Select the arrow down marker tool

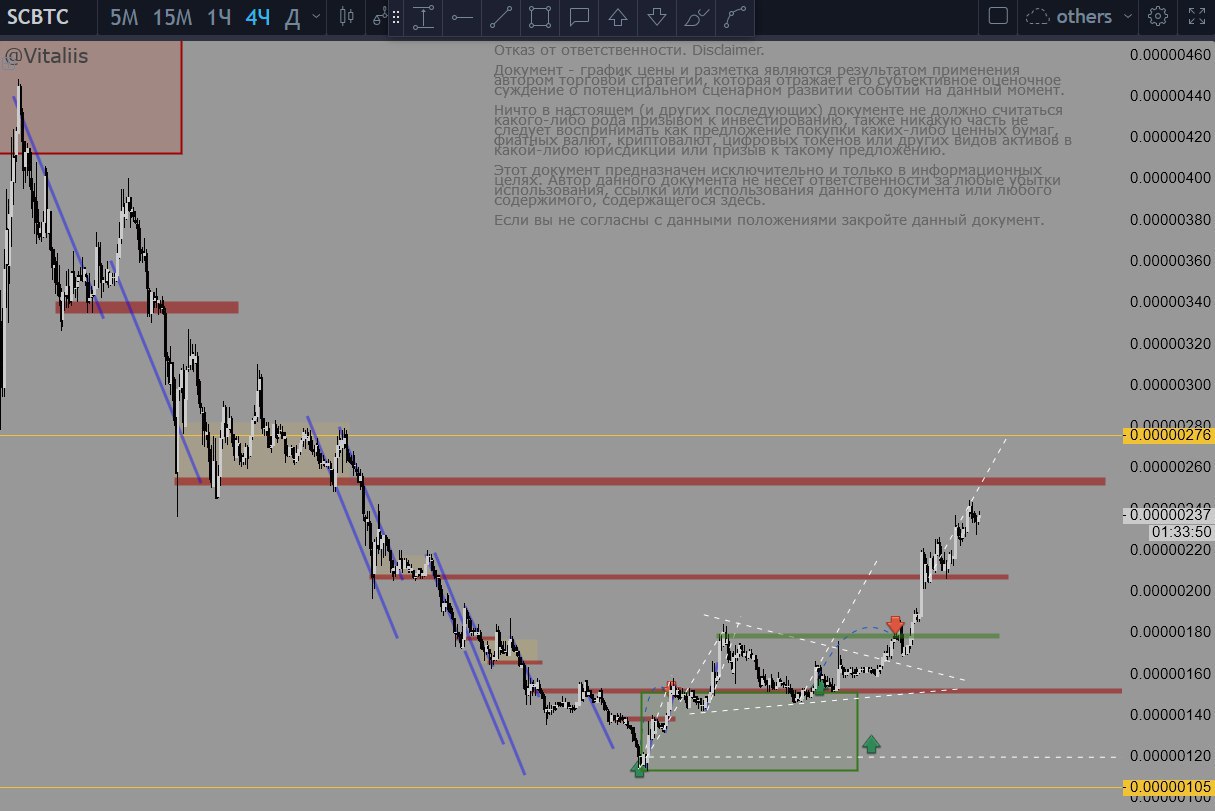point(657,17)
